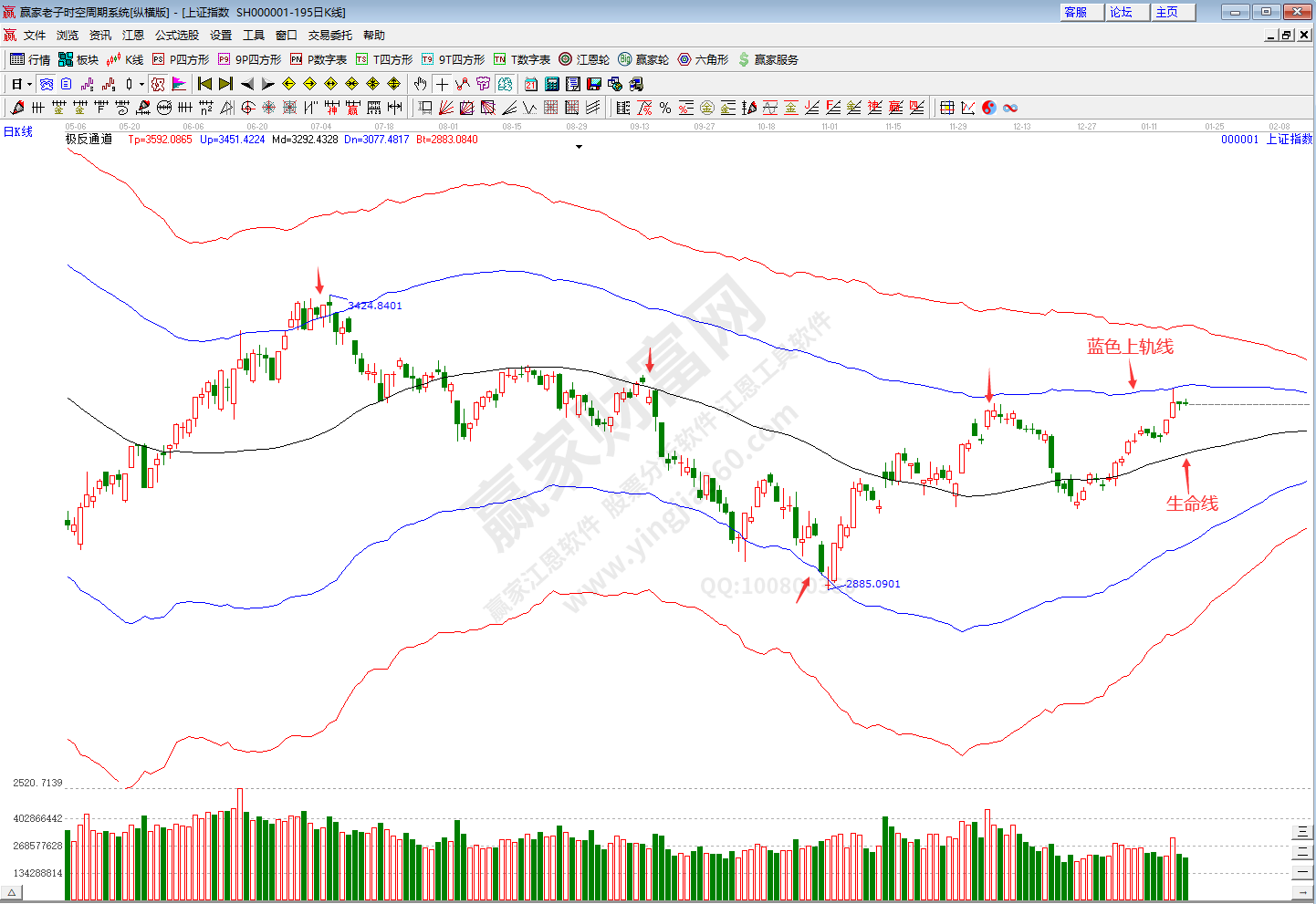This screenshot has height=904, width=1316.
Task: Click the yin-yang icon in toolbar
Action: click(x=989, y=108)
